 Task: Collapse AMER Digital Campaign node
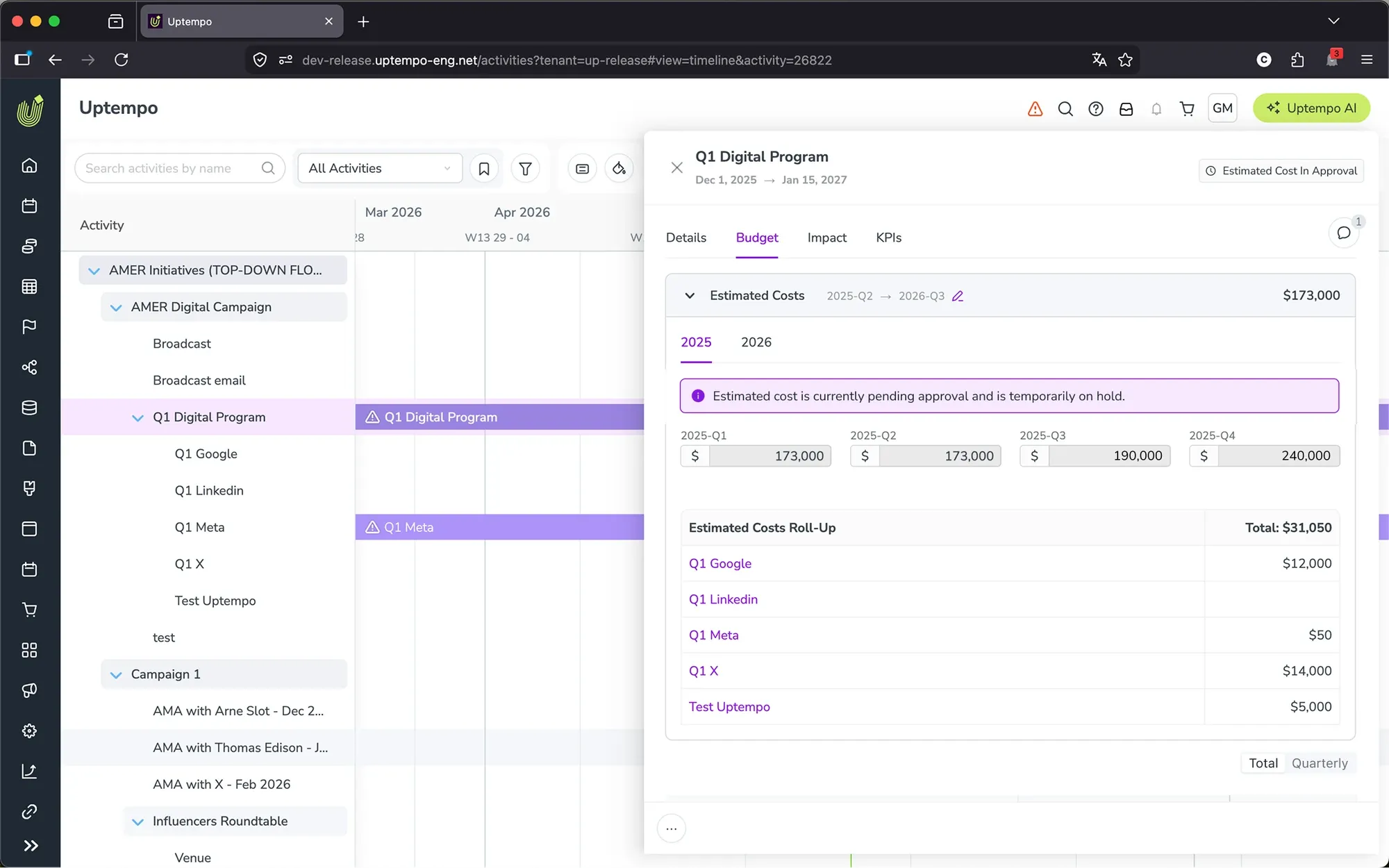pos(116,307)
